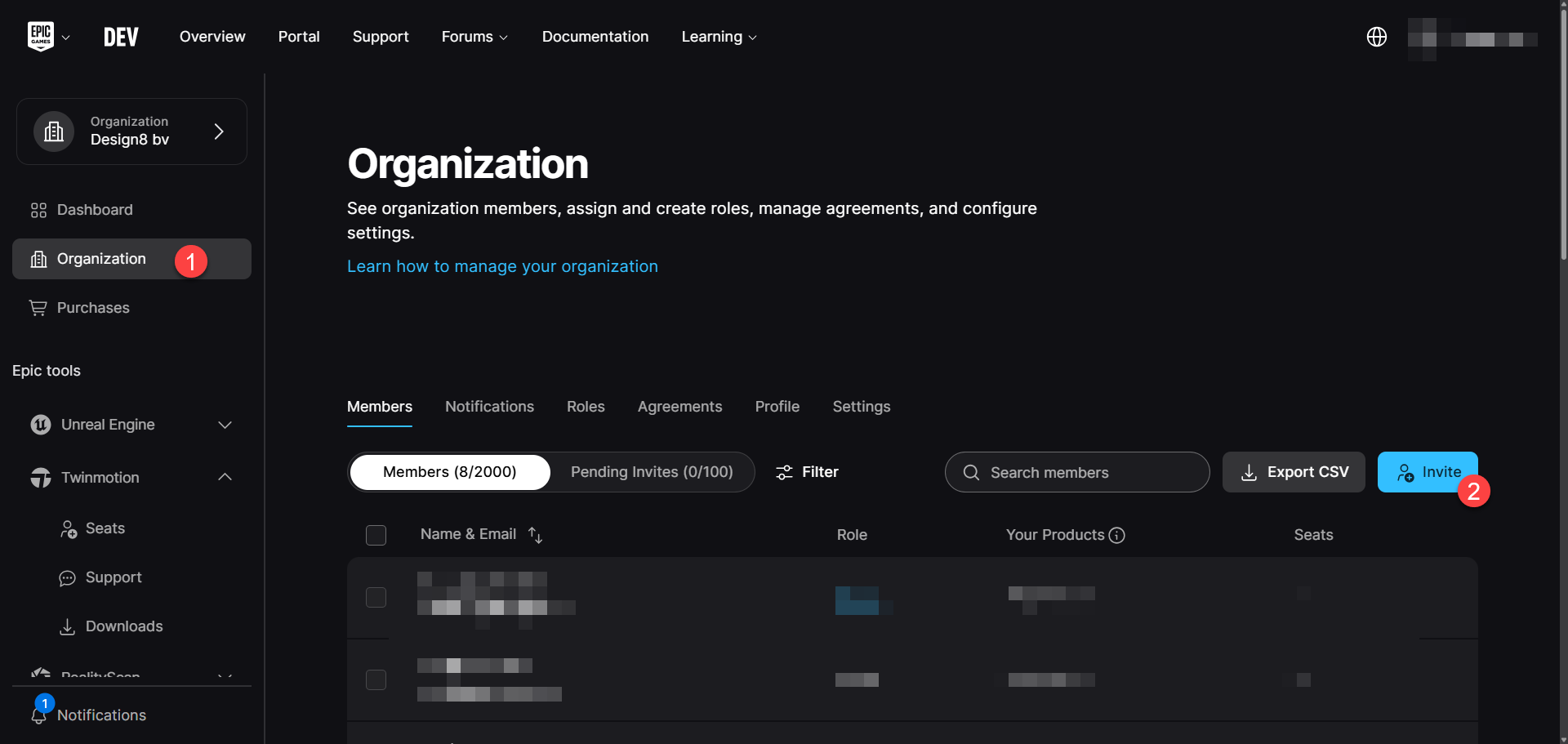Select Members (8/2000) toggle
The width and height of the screenshot is (1568, 744).
point(450,472)
